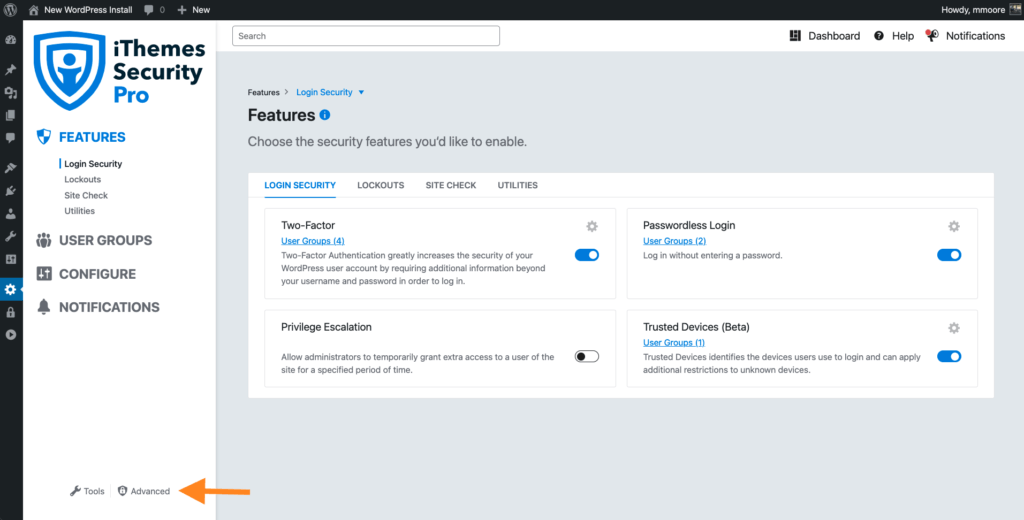Click the Advanced link at sidebar bottom
Screen dimensions: 1024x520
[144, 491]
